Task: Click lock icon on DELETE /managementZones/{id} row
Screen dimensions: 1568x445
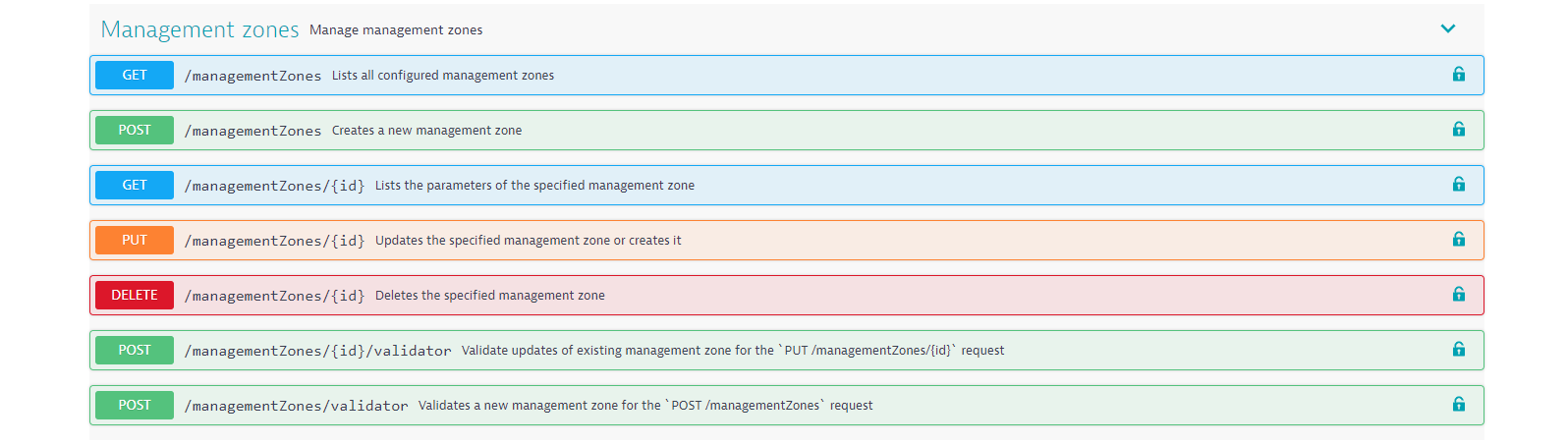Action: (1459, 295)
